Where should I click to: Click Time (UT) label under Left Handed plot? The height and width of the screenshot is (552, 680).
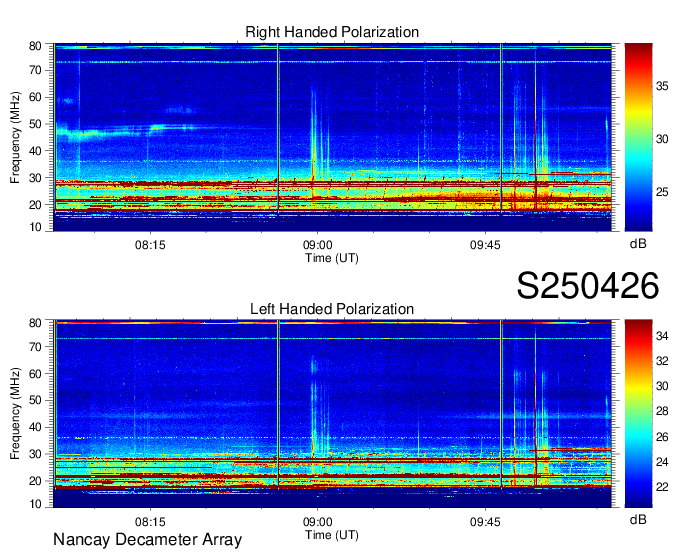click(332, 535)
